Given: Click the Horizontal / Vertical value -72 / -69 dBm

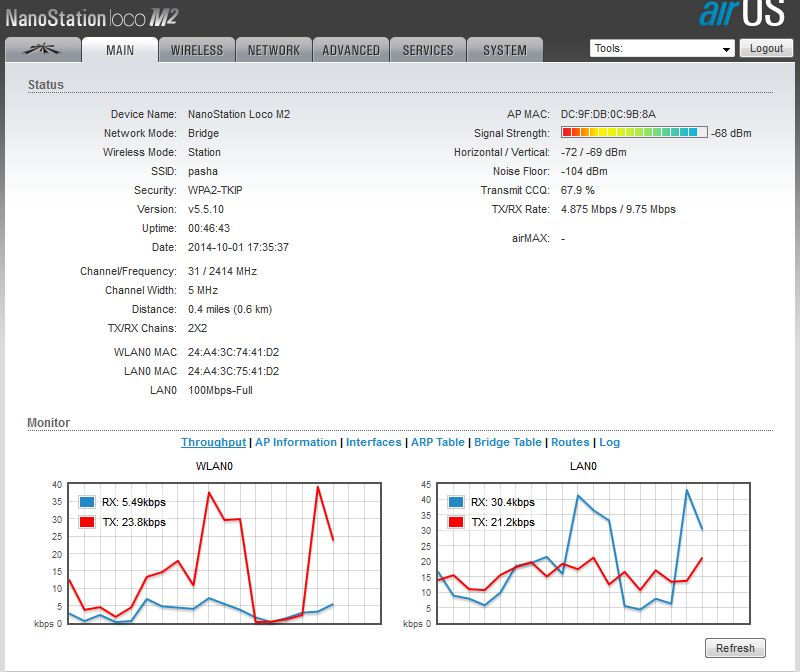Looking at the screenshot, I should 594,152.
